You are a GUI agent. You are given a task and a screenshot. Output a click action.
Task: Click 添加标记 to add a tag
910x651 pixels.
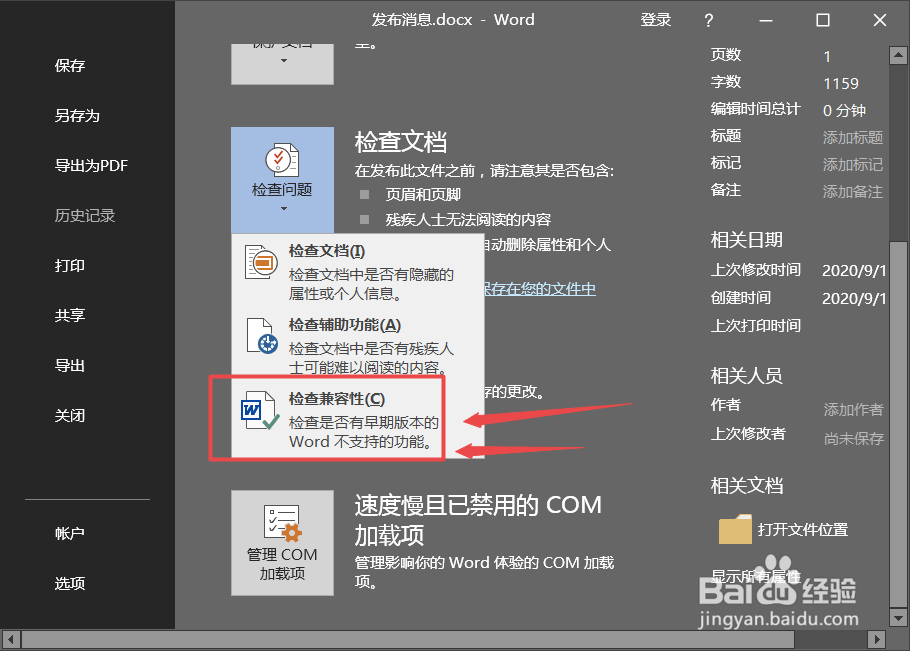point(852,163)
